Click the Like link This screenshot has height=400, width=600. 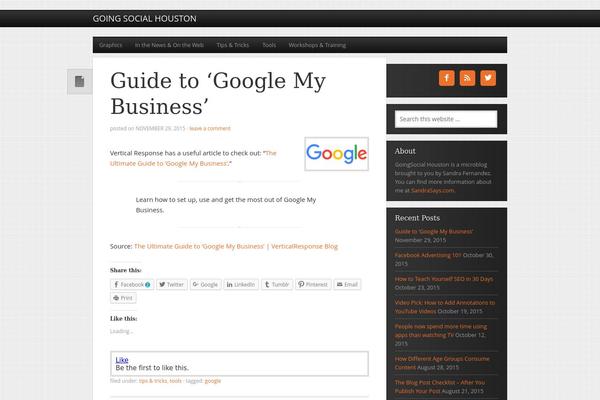tap(122, 360)
